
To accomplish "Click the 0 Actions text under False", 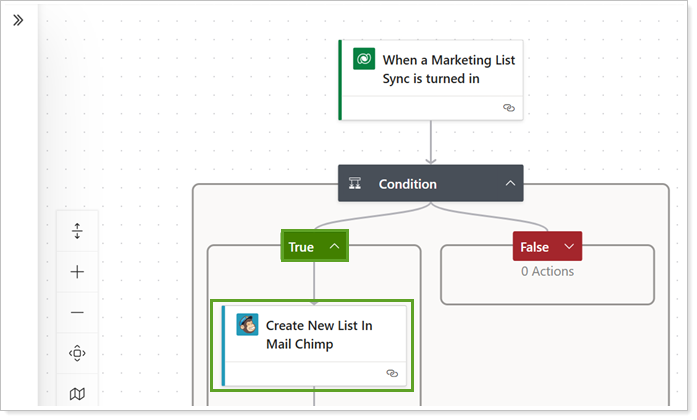I will [x=547, y=271].
